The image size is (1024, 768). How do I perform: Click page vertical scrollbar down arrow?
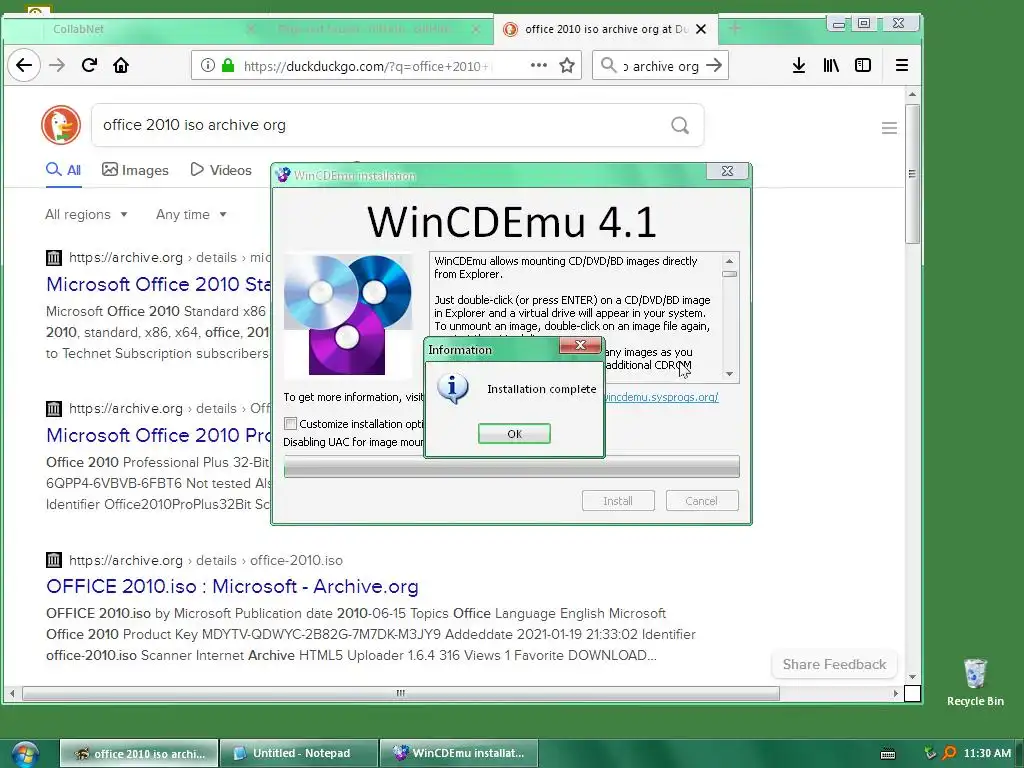point(912,677)
